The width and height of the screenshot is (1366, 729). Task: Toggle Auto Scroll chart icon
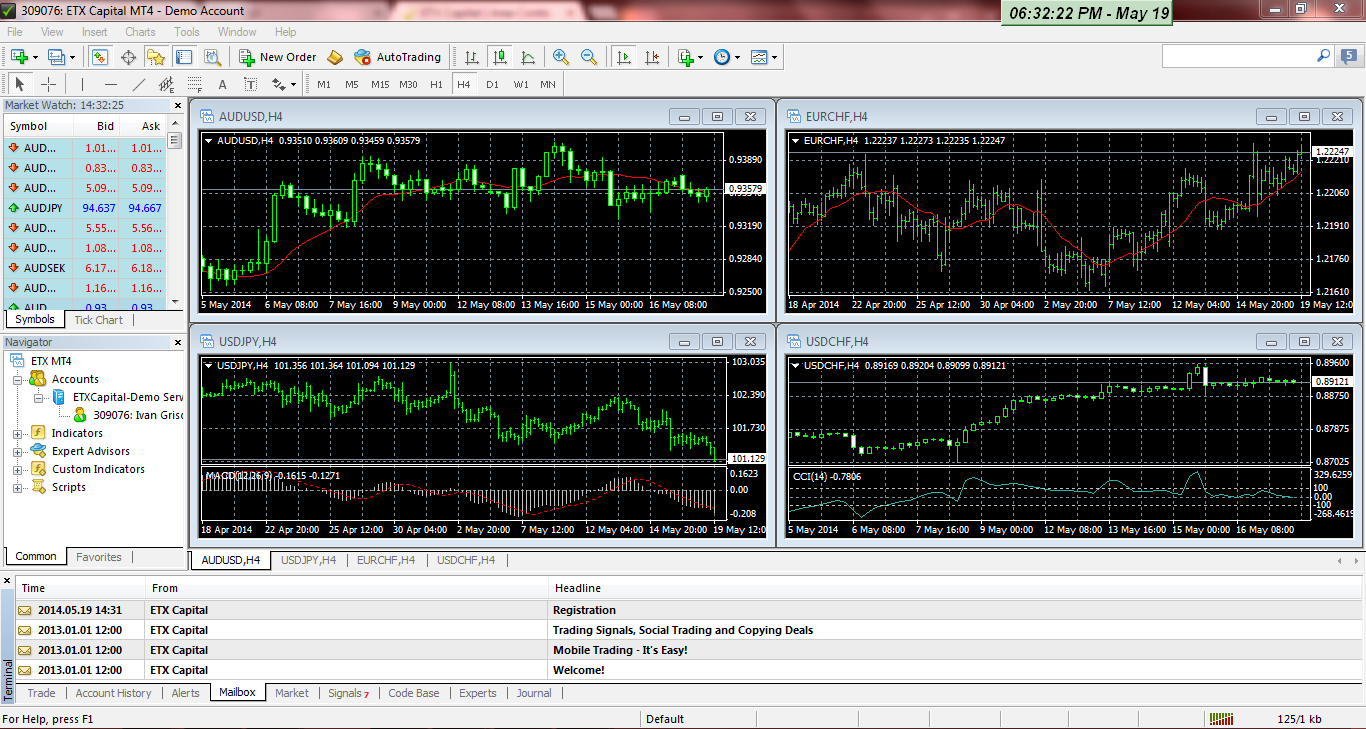[x=624, y=57]
